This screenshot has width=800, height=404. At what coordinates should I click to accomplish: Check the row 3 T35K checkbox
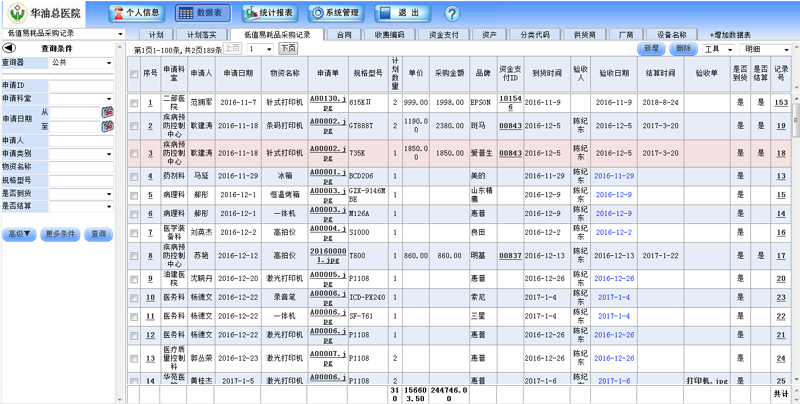(134, 154)
